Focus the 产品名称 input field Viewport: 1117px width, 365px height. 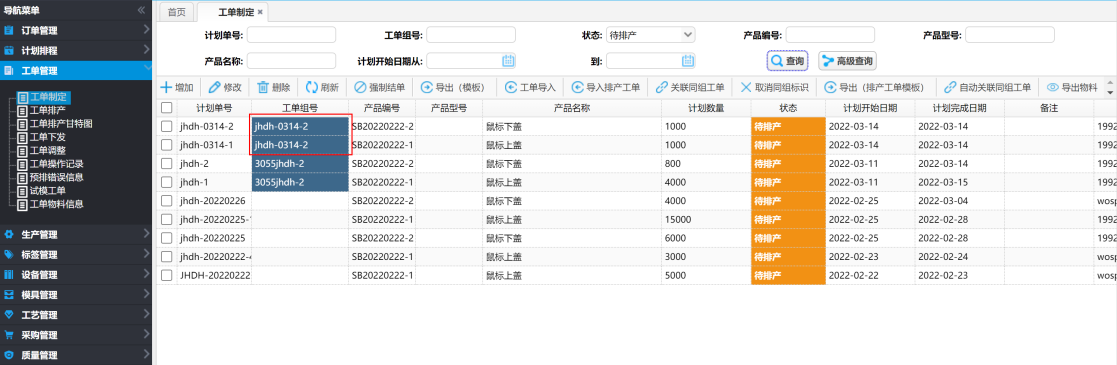[291, 61]
